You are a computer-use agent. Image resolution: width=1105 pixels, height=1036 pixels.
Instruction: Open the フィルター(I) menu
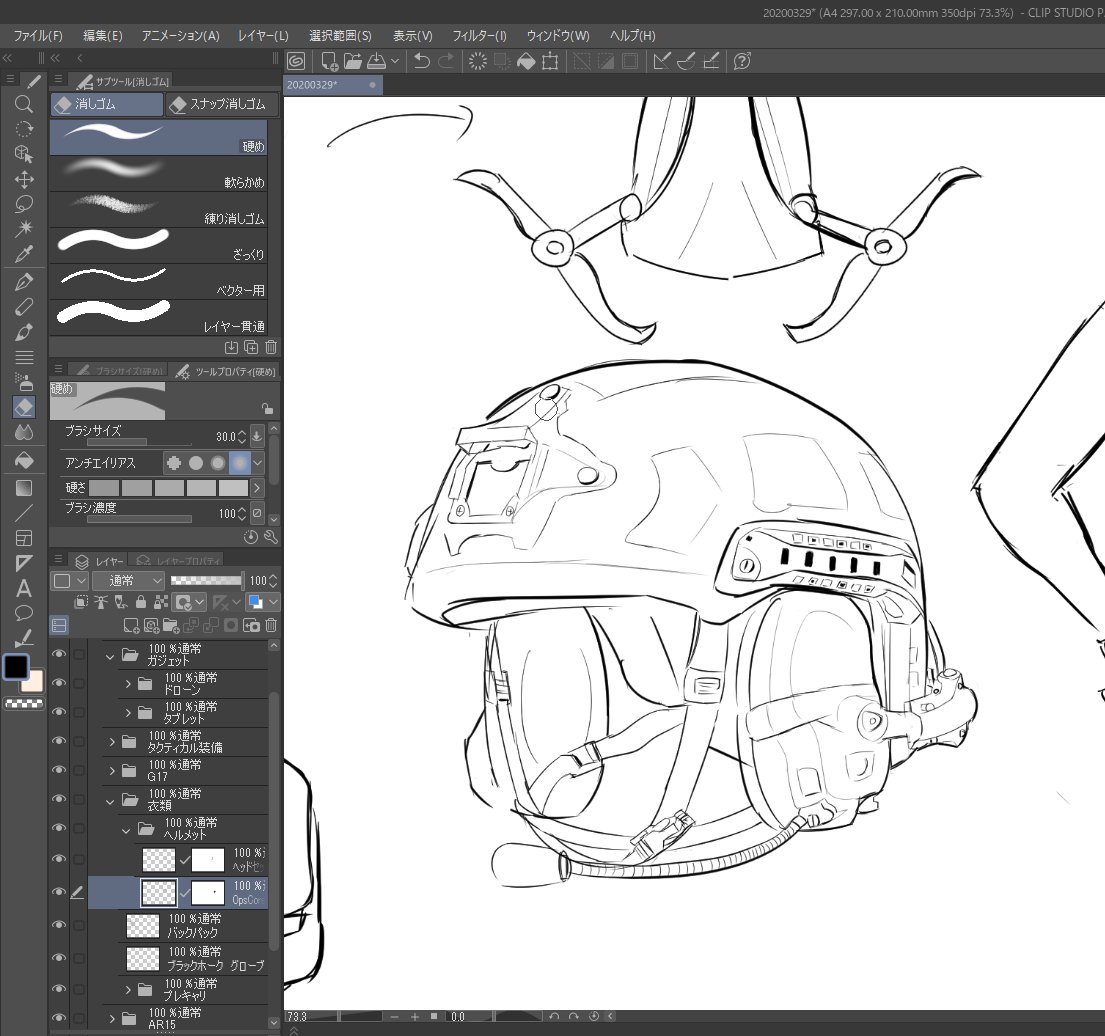479,35
